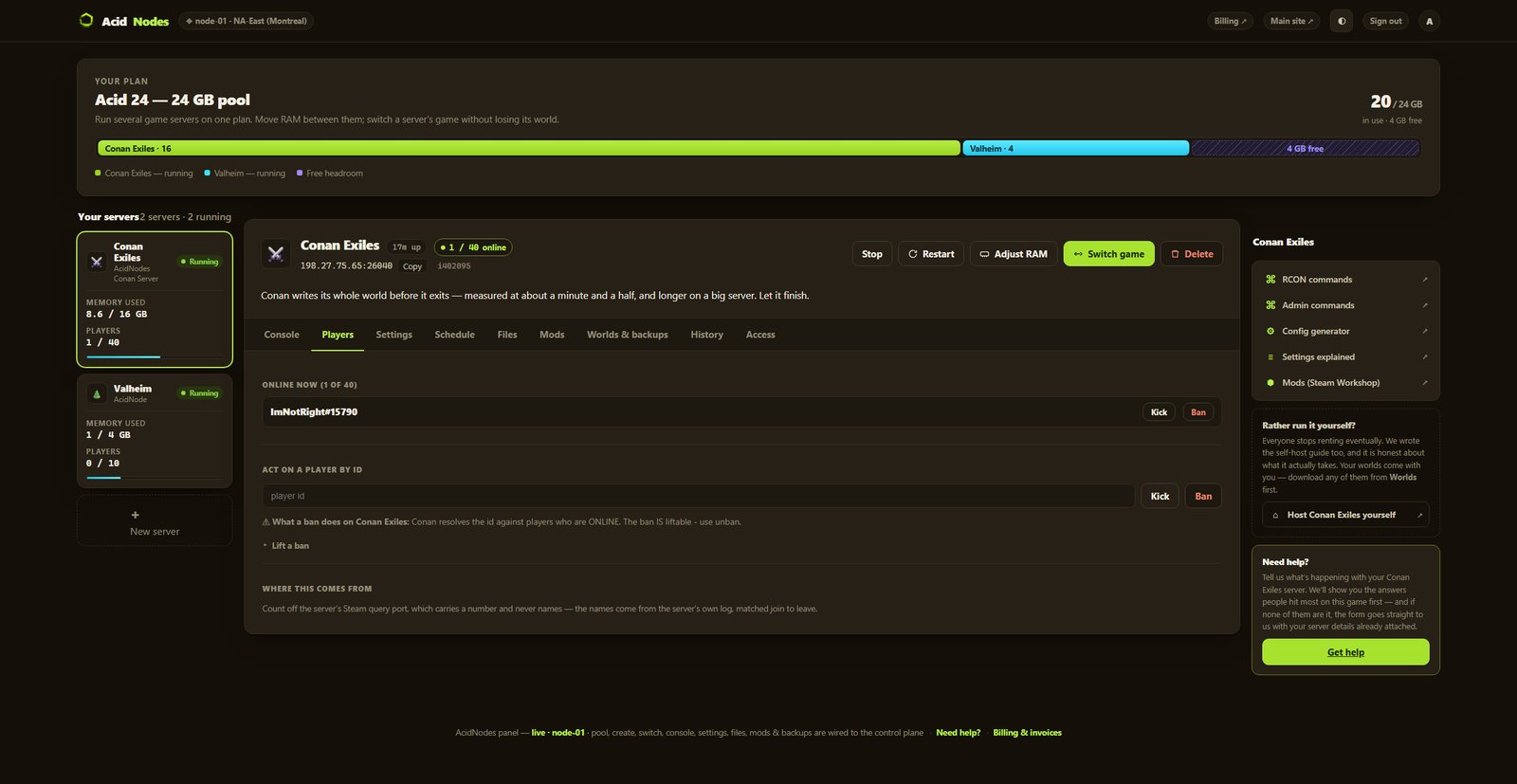The height and width of the screenshot is (784, 1517).
Task: Open the Main site link
Action: (1291, 21)
